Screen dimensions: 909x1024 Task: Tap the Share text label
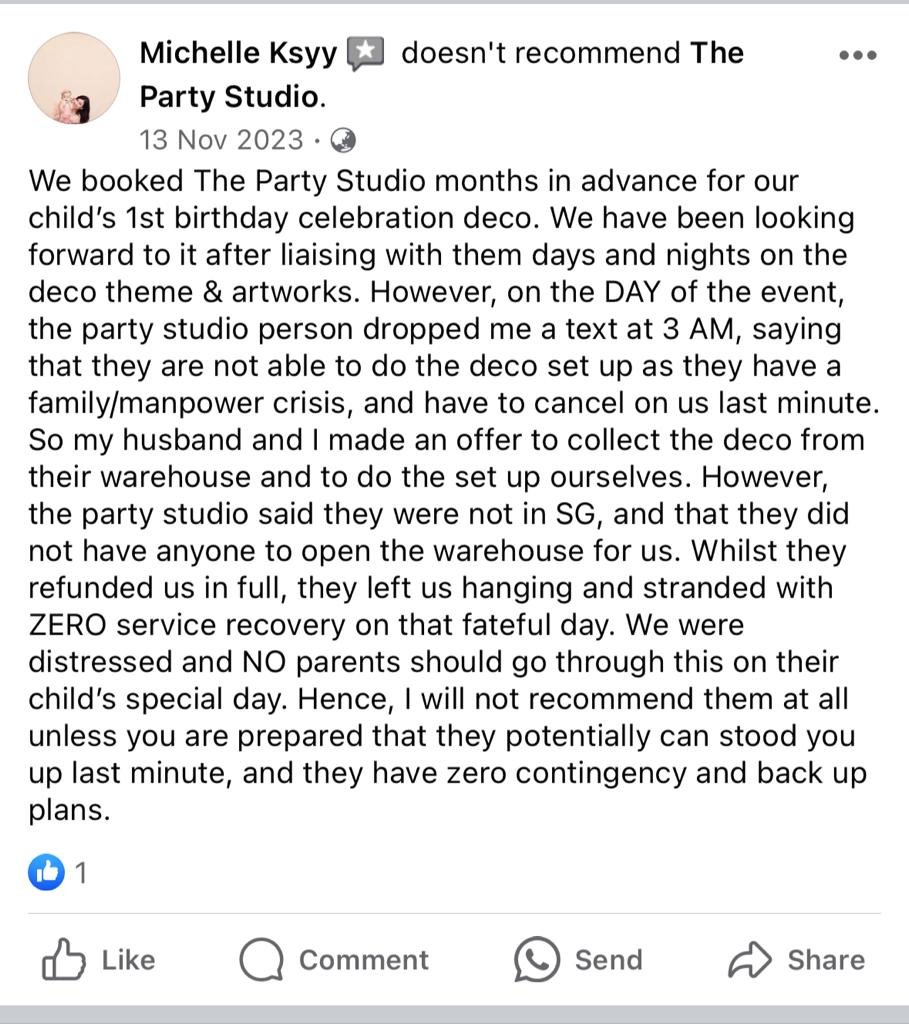826,961
